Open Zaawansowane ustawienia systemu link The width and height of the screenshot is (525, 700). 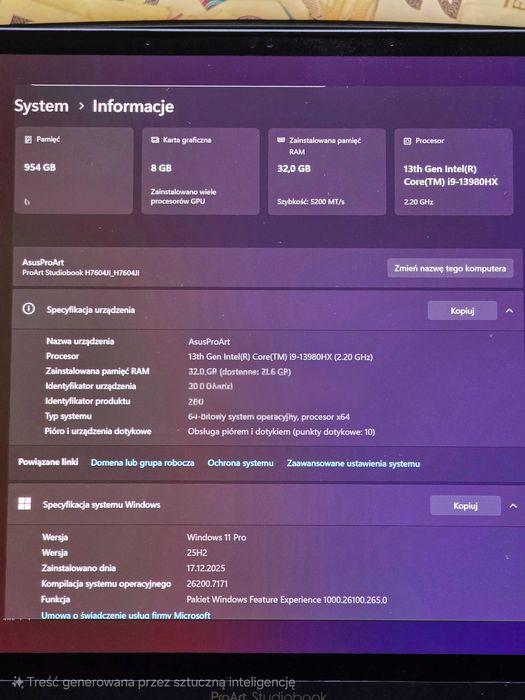(353, 463)
